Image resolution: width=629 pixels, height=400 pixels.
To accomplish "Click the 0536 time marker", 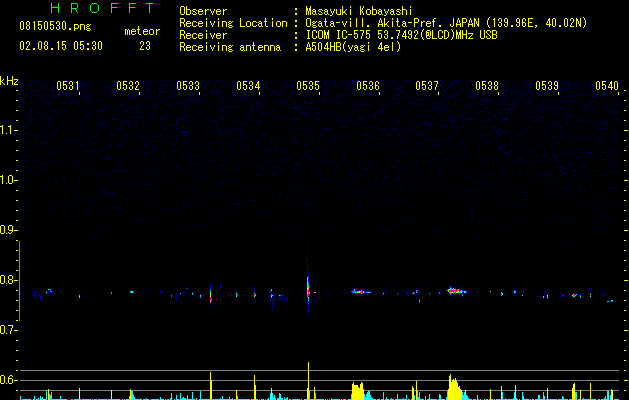I will (368, 86).
